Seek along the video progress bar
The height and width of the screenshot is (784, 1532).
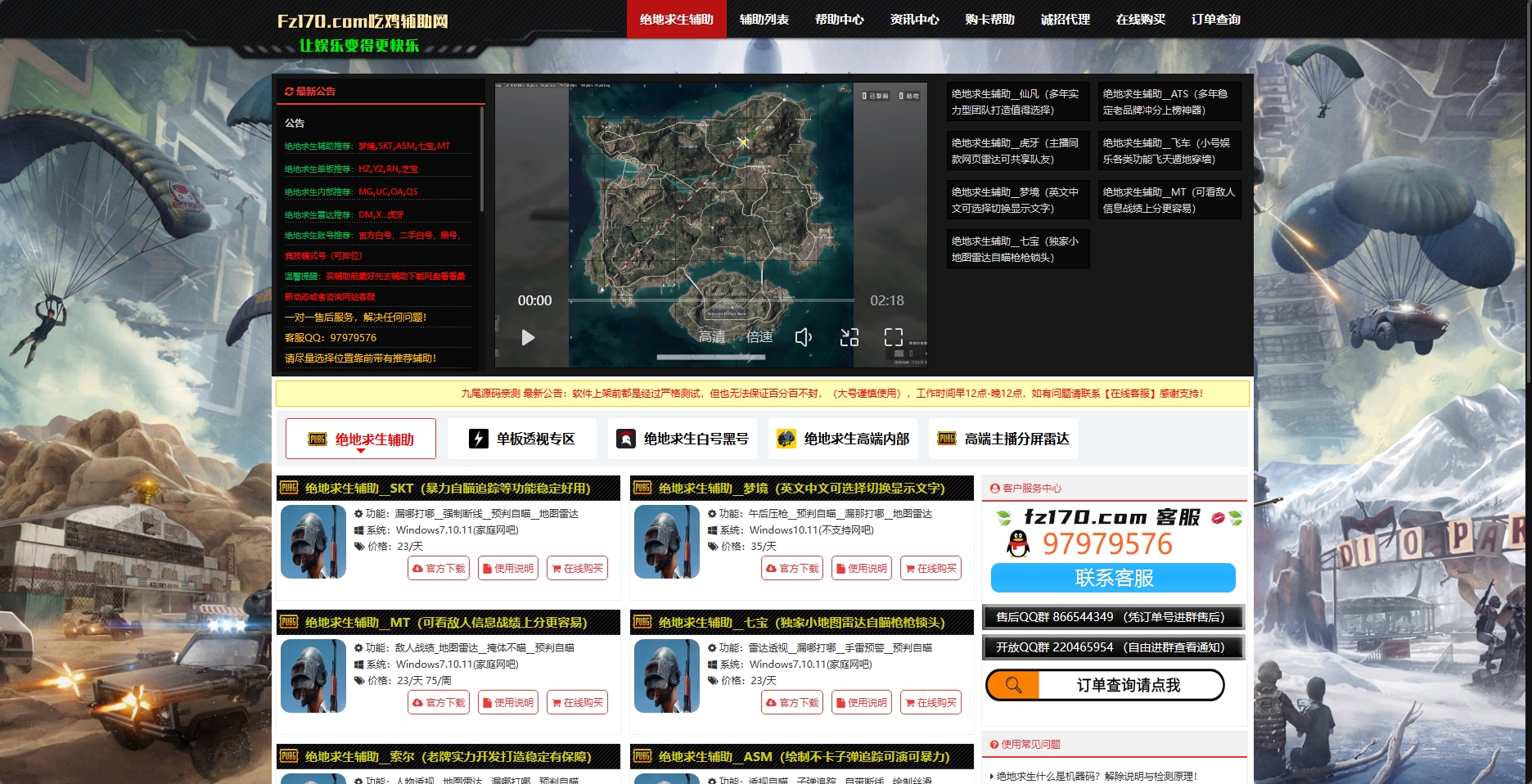(711, 300)
